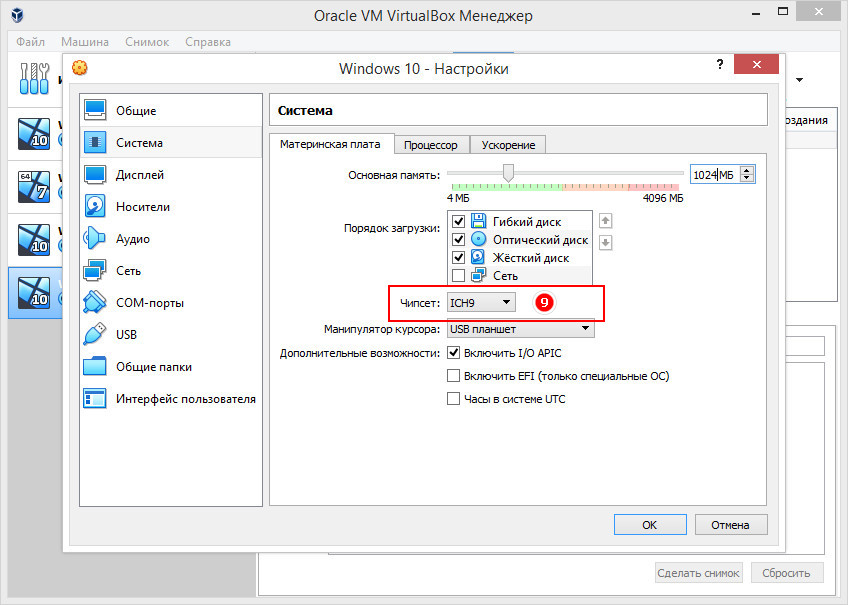Select the highlighted Windows 10 VM icon
The height and width of the screenshot is (605, 848).
point(34,293)
